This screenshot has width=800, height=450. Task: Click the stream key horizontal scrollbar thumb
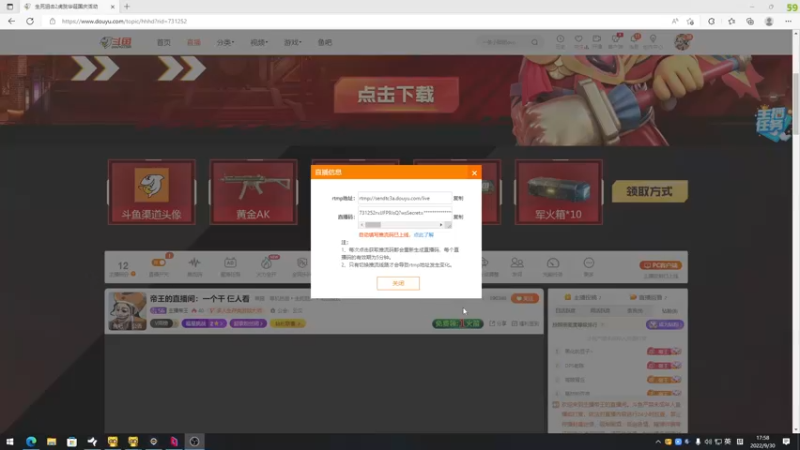[x=373, y=225]
